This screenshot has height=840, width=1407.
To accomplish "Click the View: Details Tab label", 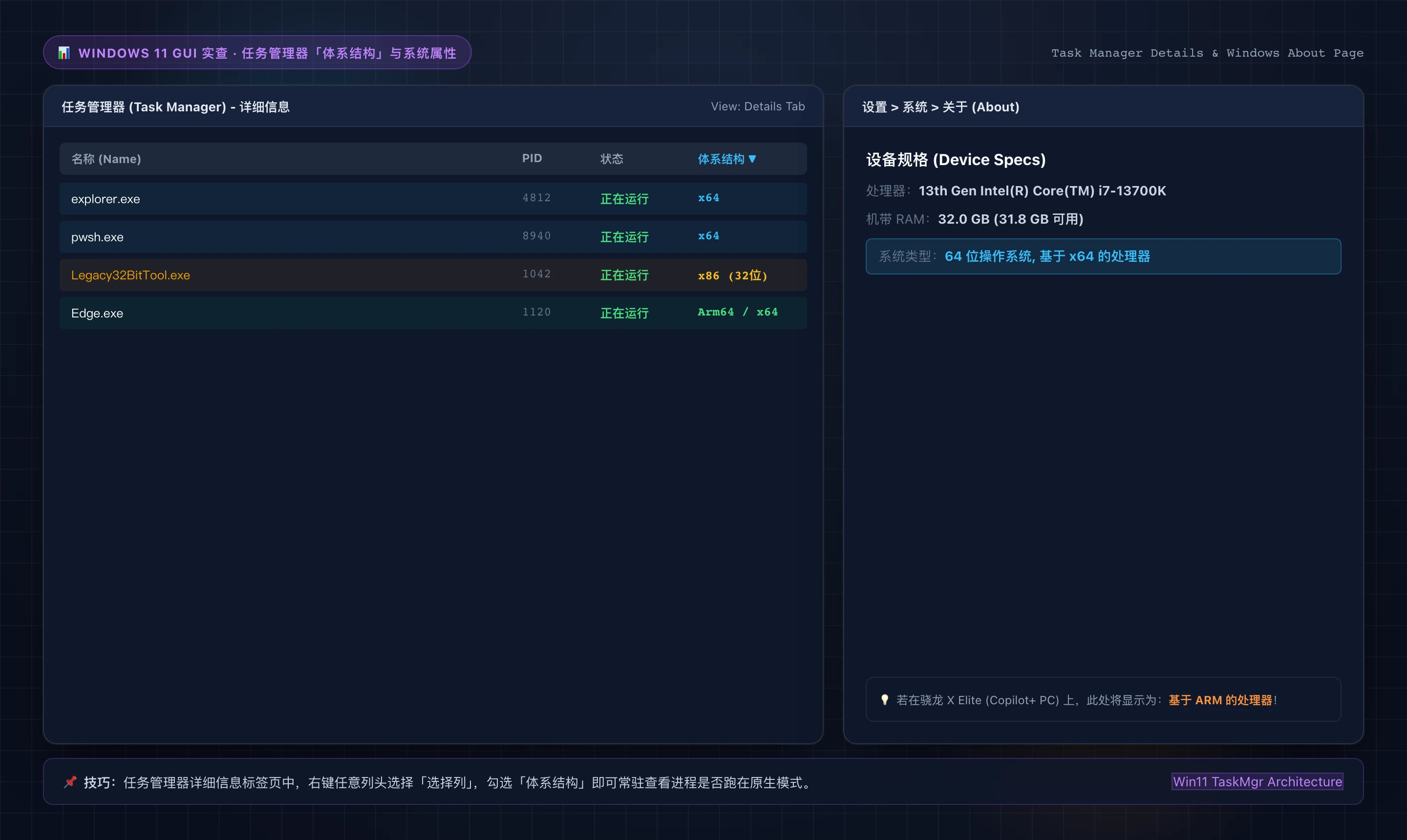I will [x=758, y=106].
